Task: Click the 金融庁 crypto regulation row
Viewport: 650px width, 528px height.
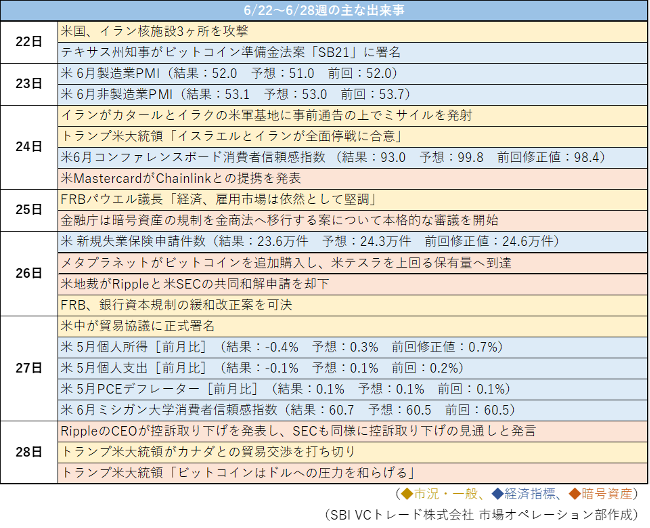Action: (x=352, y=221)
